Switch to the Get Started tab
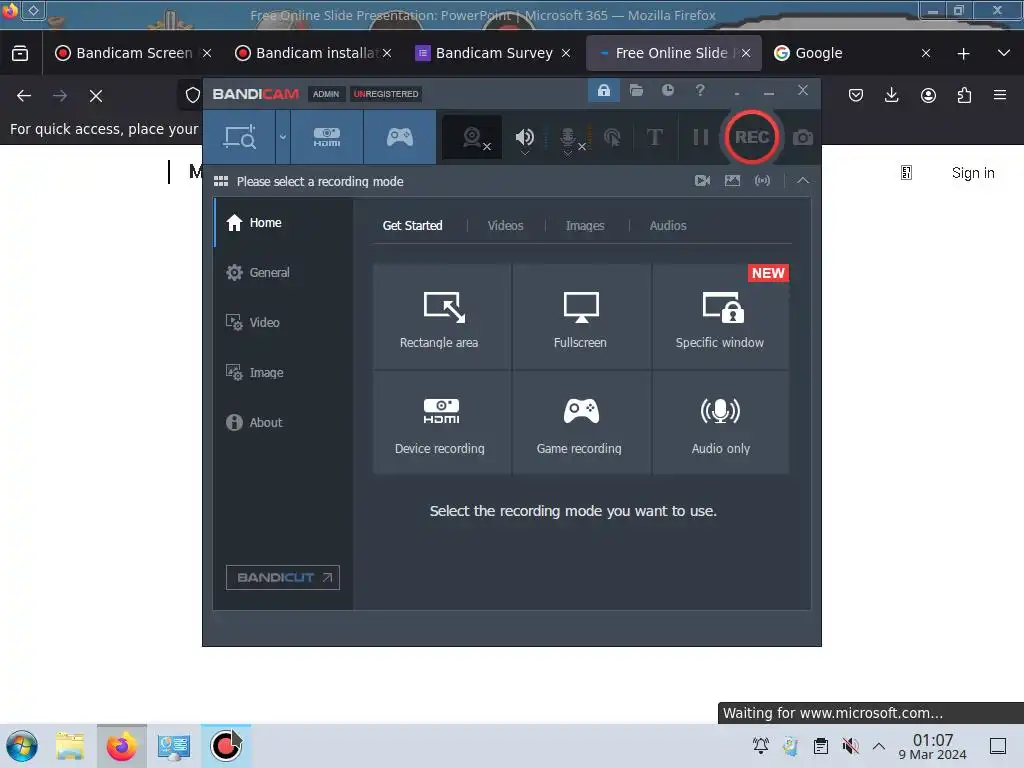 click(x=412, y=225)
